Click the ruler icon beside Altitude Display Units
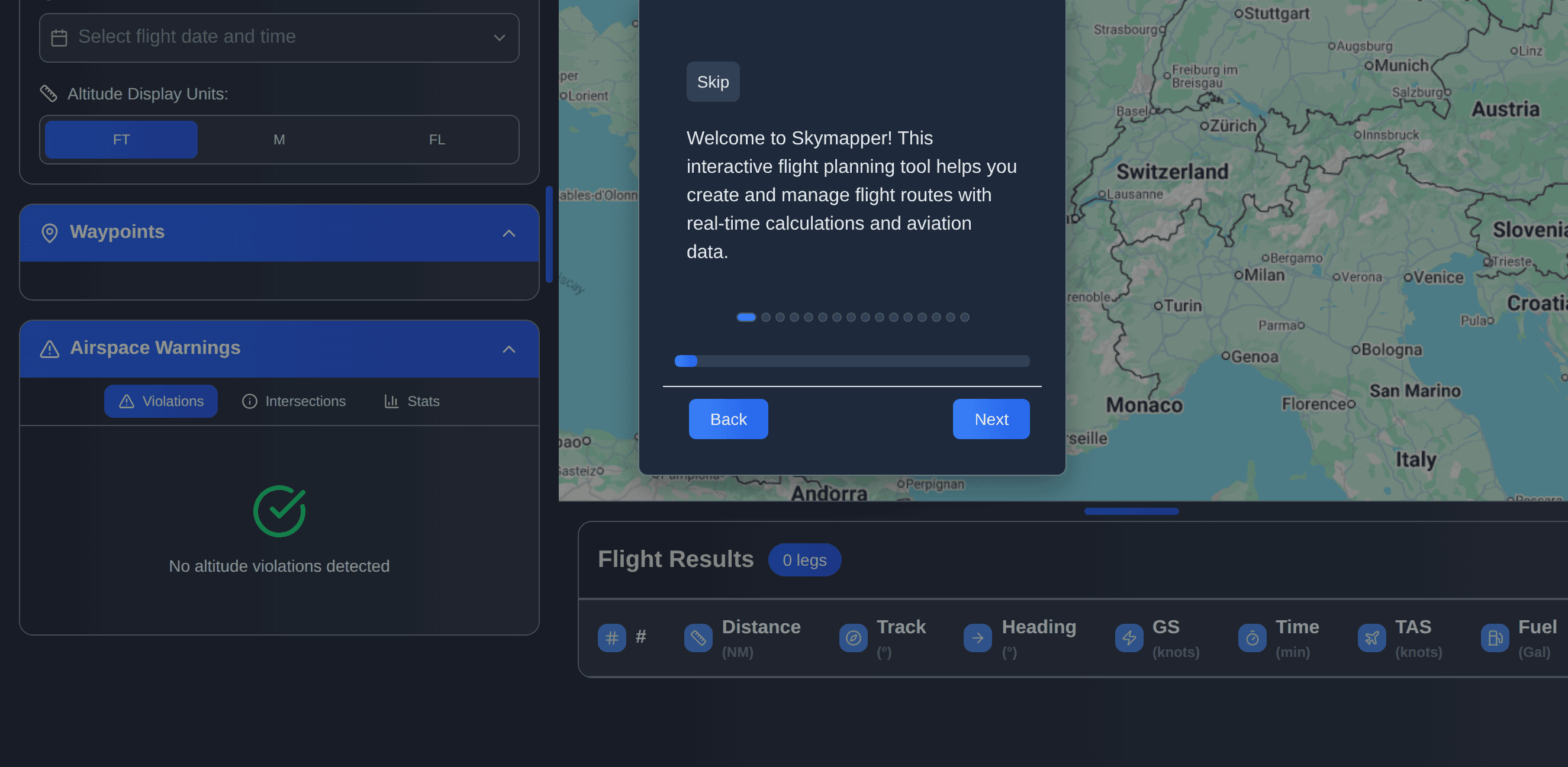 pos(49,94)
